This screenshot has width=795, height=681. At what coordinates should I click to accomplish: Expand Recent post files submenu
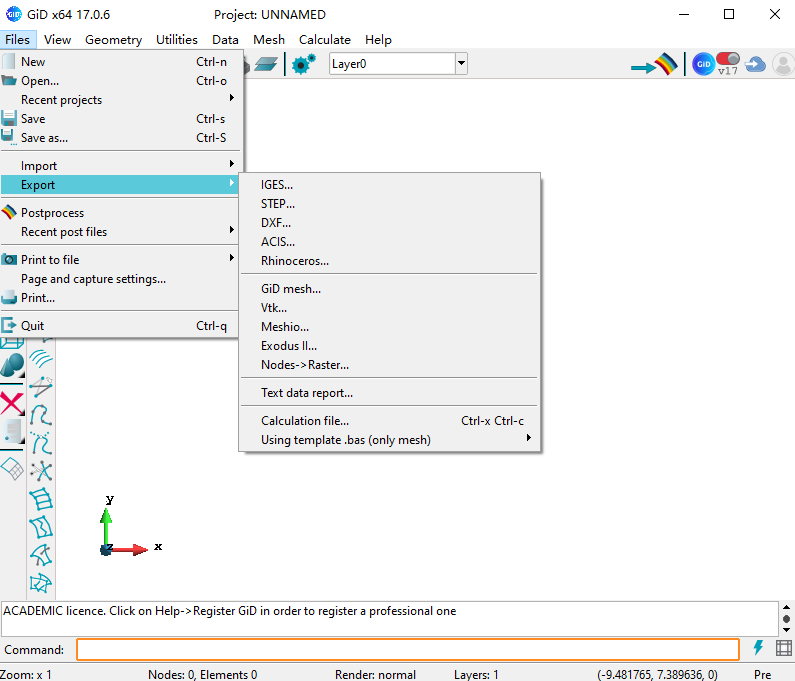point(120,232)
